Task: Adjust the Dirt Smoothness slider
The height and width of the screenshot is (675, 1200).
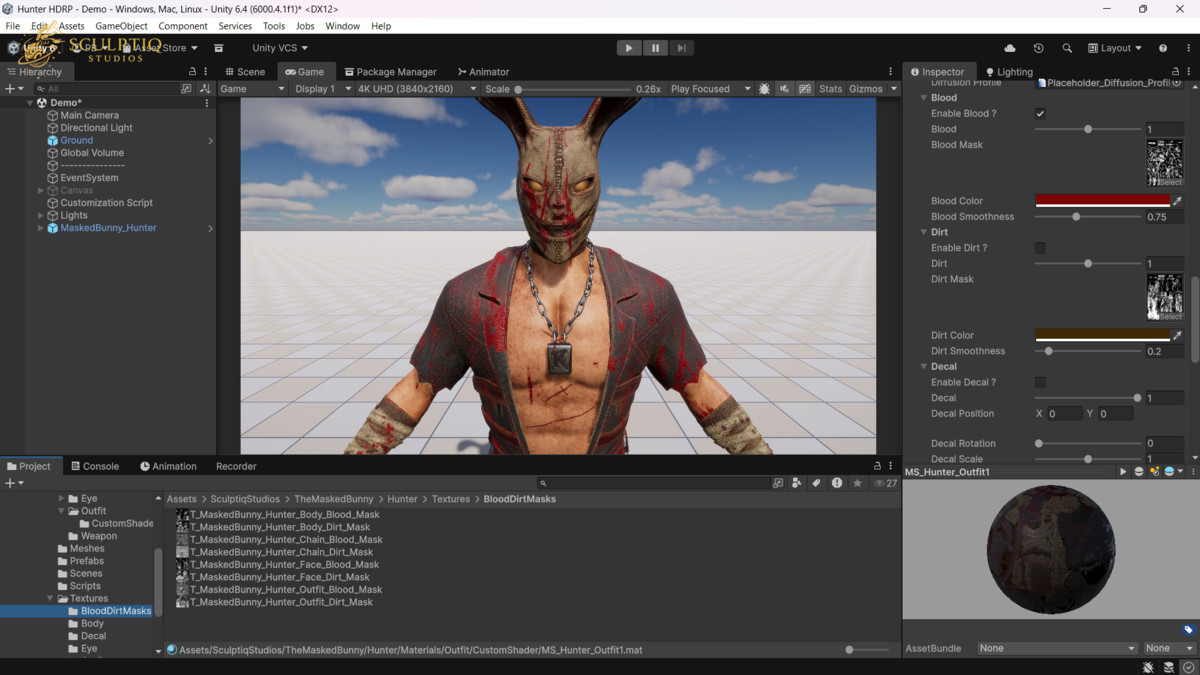Action: point(1088,351)
